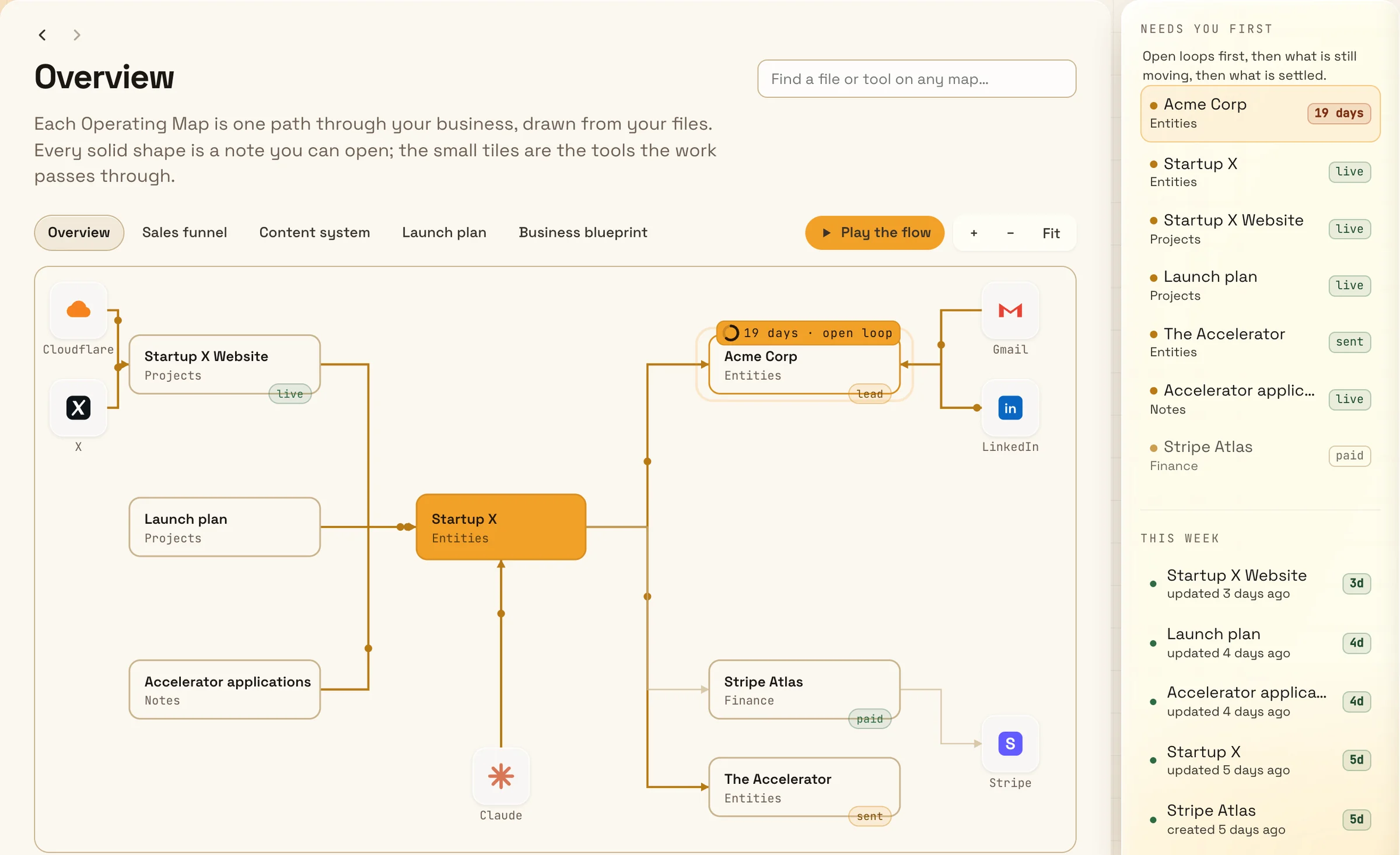Click the Fit view button
Viewport: 1400px width, 855px height.
pos(1051,233)
